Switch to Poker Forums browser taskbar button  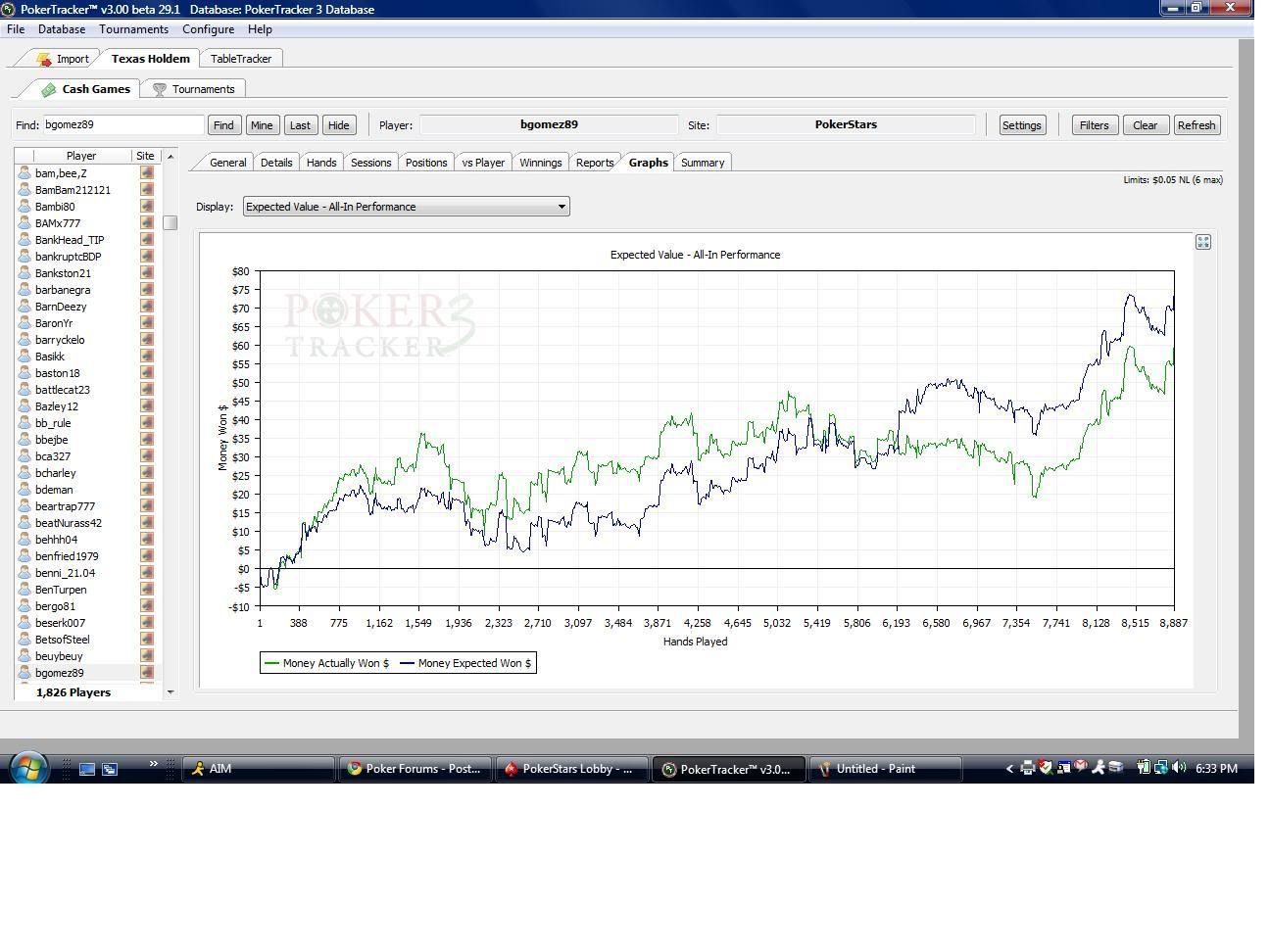415,769
